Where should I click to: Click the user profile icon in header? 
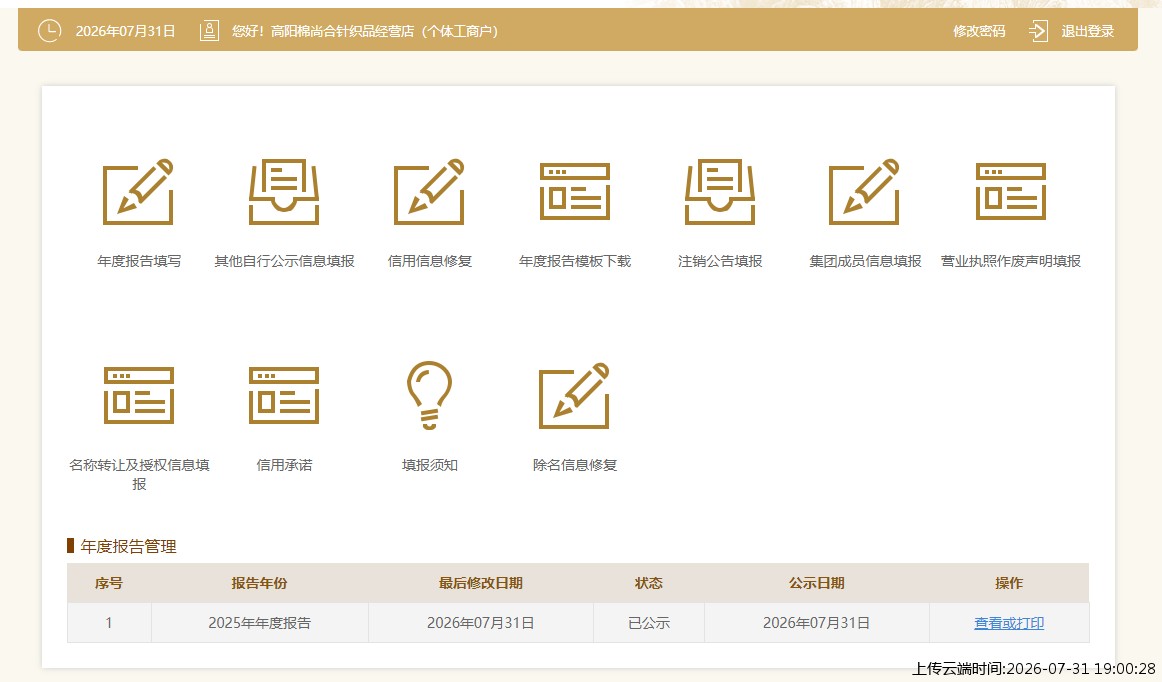pos(209,30)
